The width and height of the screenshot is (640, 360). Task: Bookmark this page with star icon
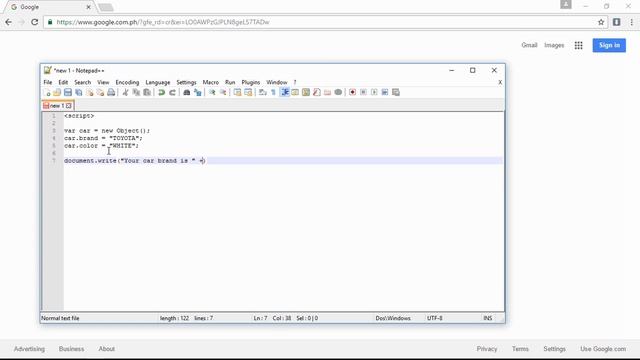(x=601, y=22)
